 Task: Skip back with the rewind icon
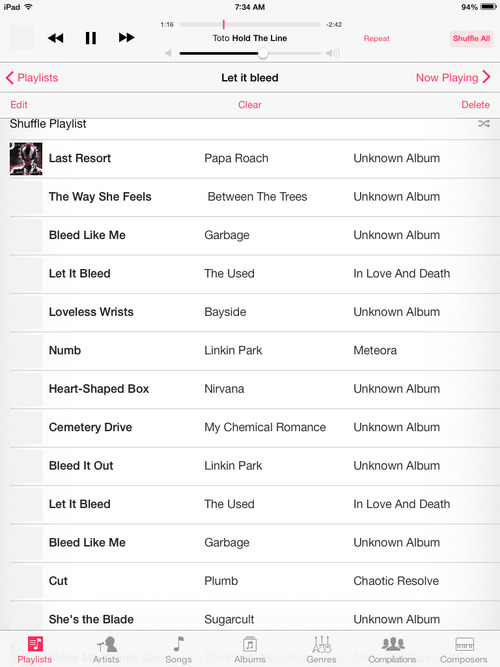tap(56, 38)
